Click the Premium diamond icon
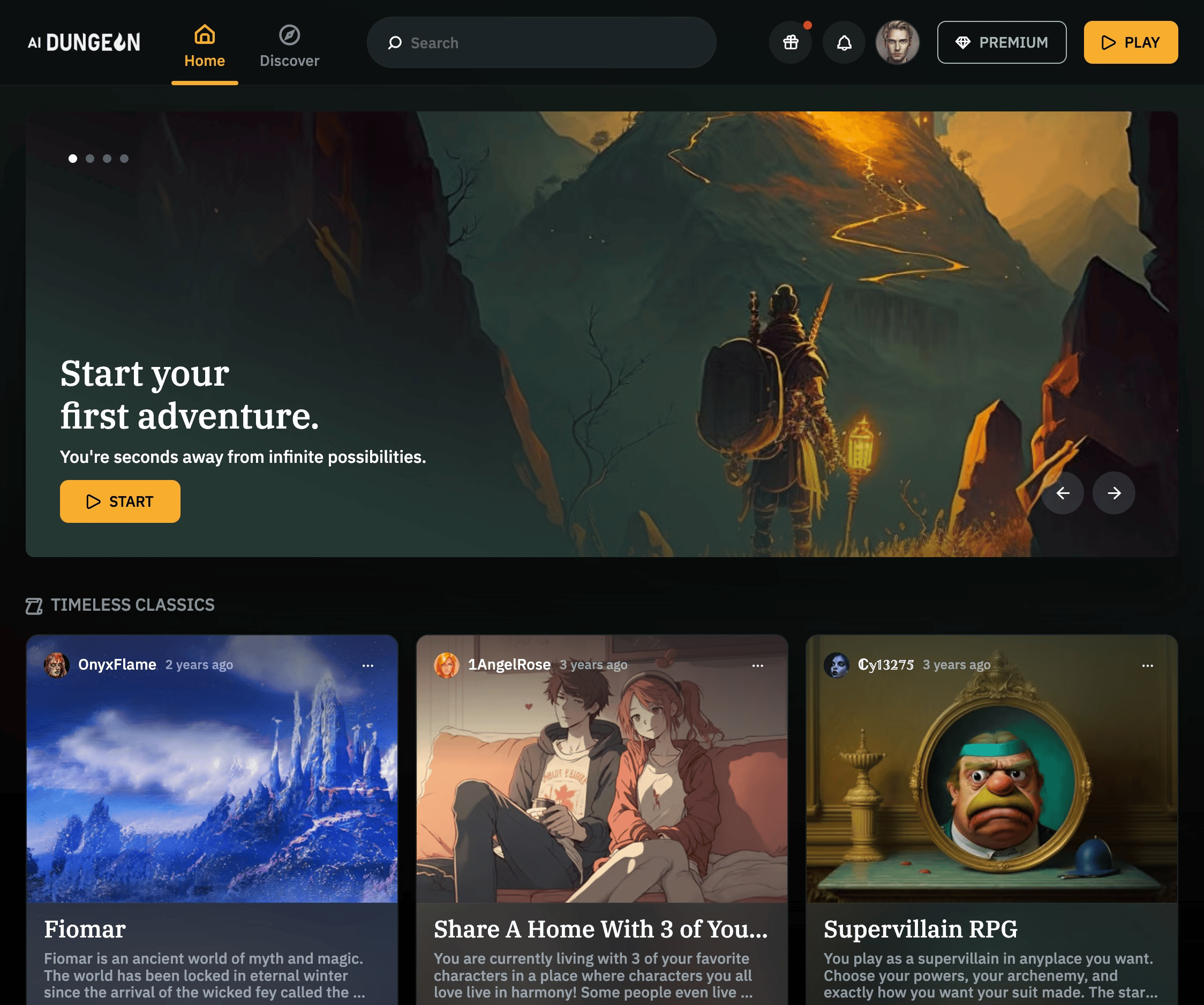The width and height of the screenshot is (1204, 1005). 962,42
